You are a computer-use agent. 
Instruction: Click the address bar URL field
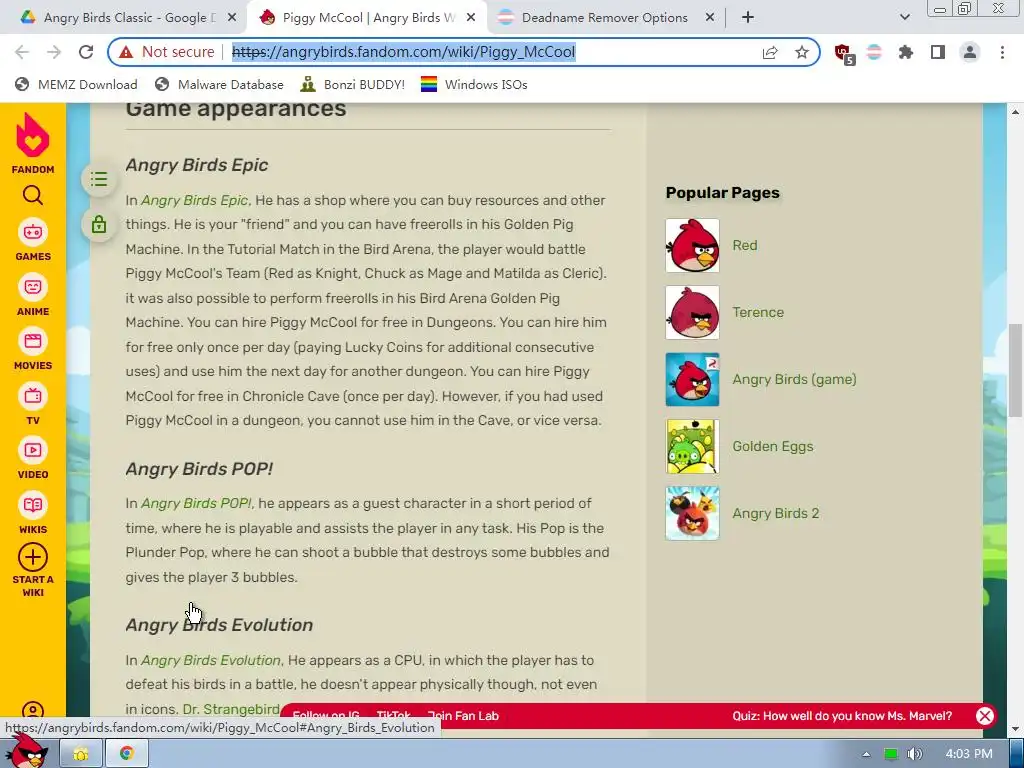(x=404, y=52)
